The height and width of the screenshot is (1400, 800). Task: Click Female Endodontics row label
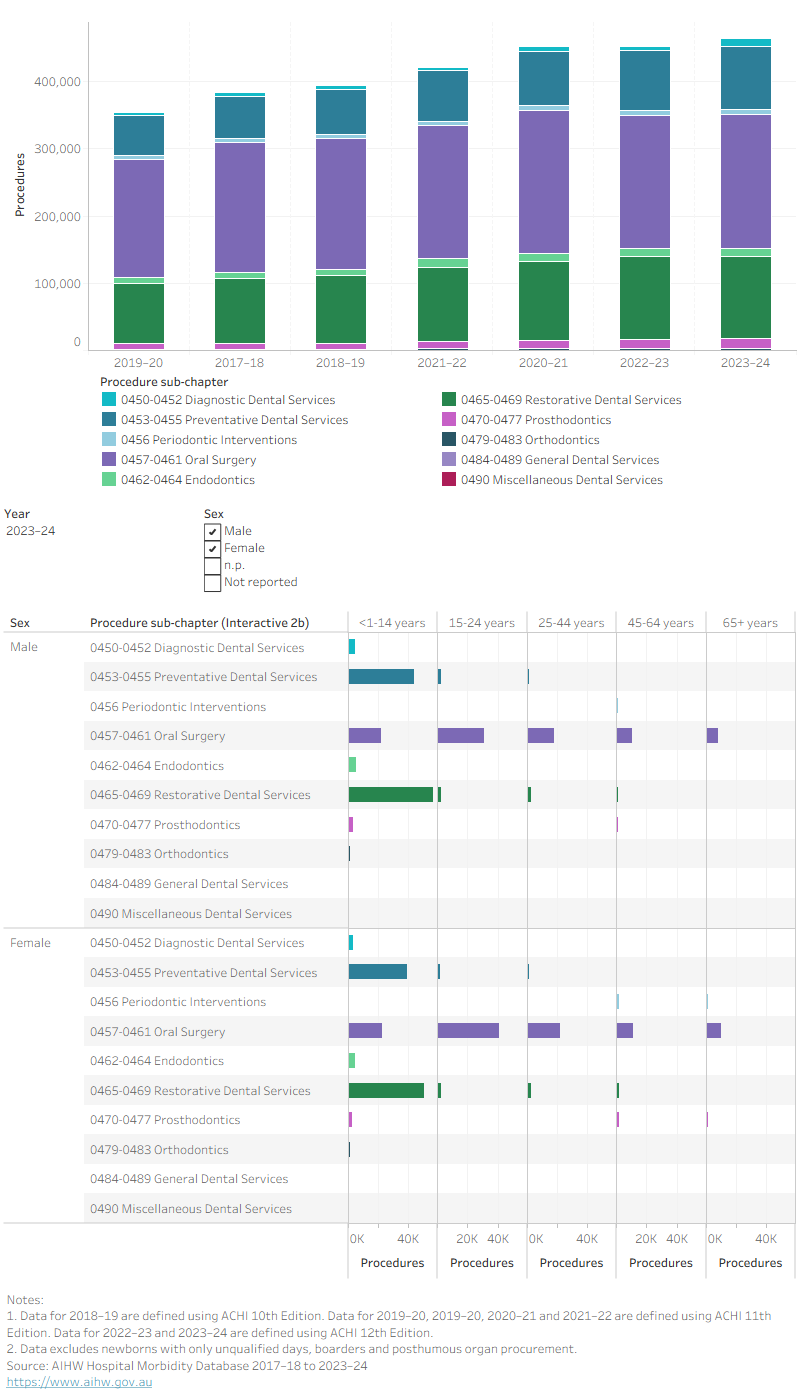click(x=157, y=1061)
